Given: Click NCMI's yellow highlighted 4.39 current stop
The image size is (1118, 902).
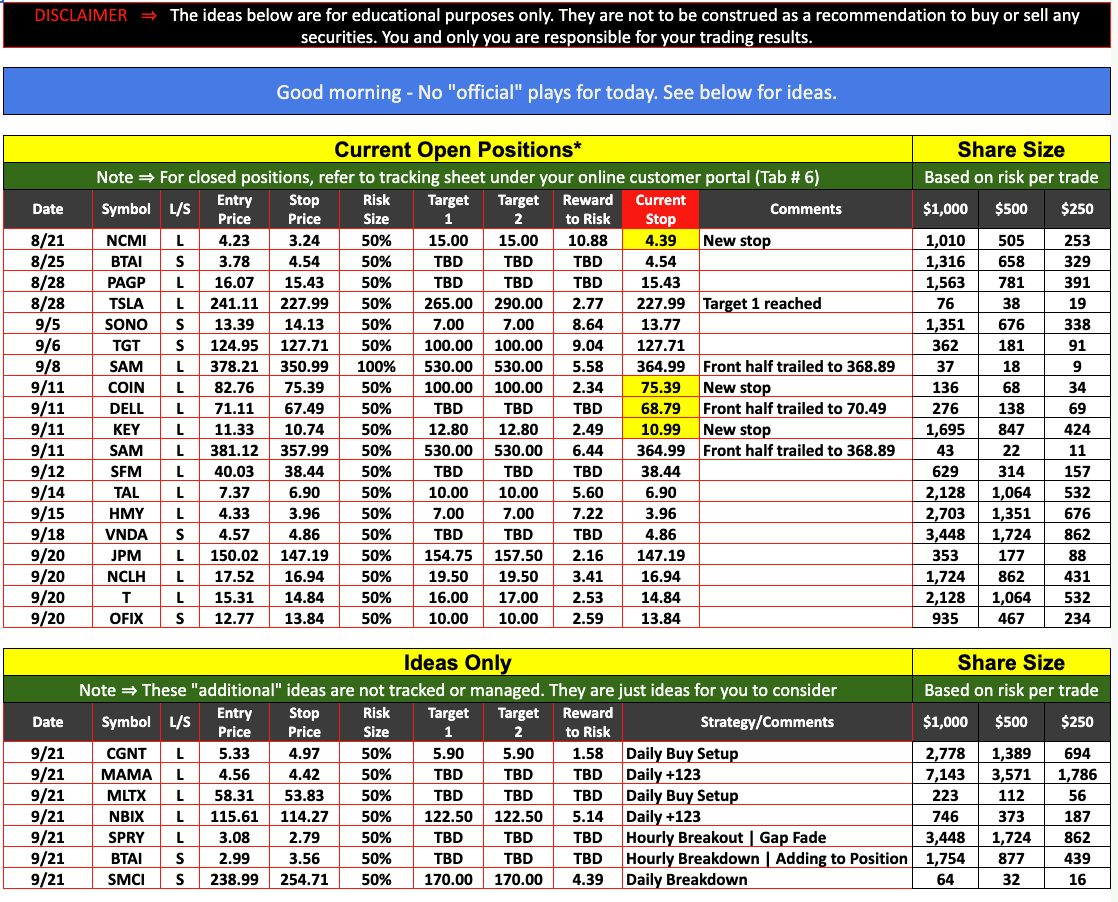Looking at the screenshot, I should pos(660,241).
